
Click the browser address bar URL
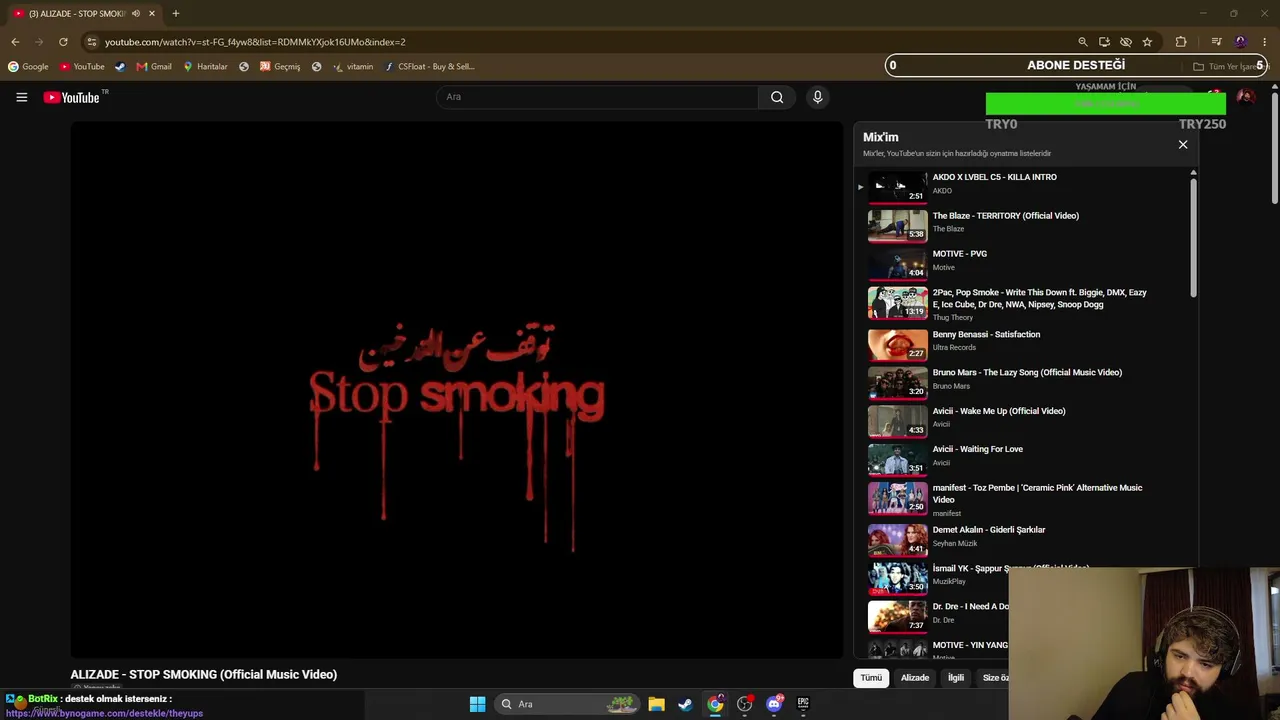(x=255, y=42)
